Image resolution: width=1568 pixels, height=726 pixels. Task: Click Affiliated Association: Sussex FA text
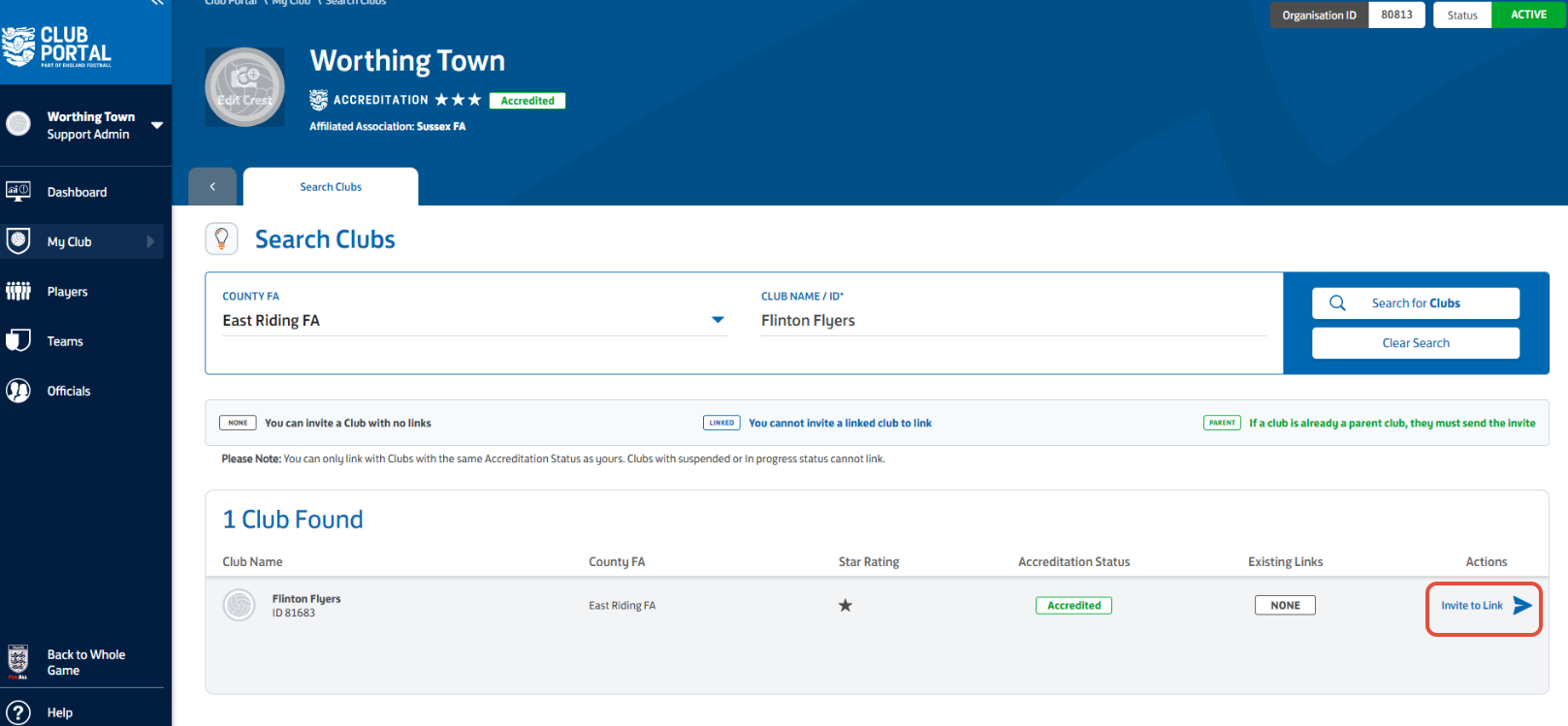[388, 126]
